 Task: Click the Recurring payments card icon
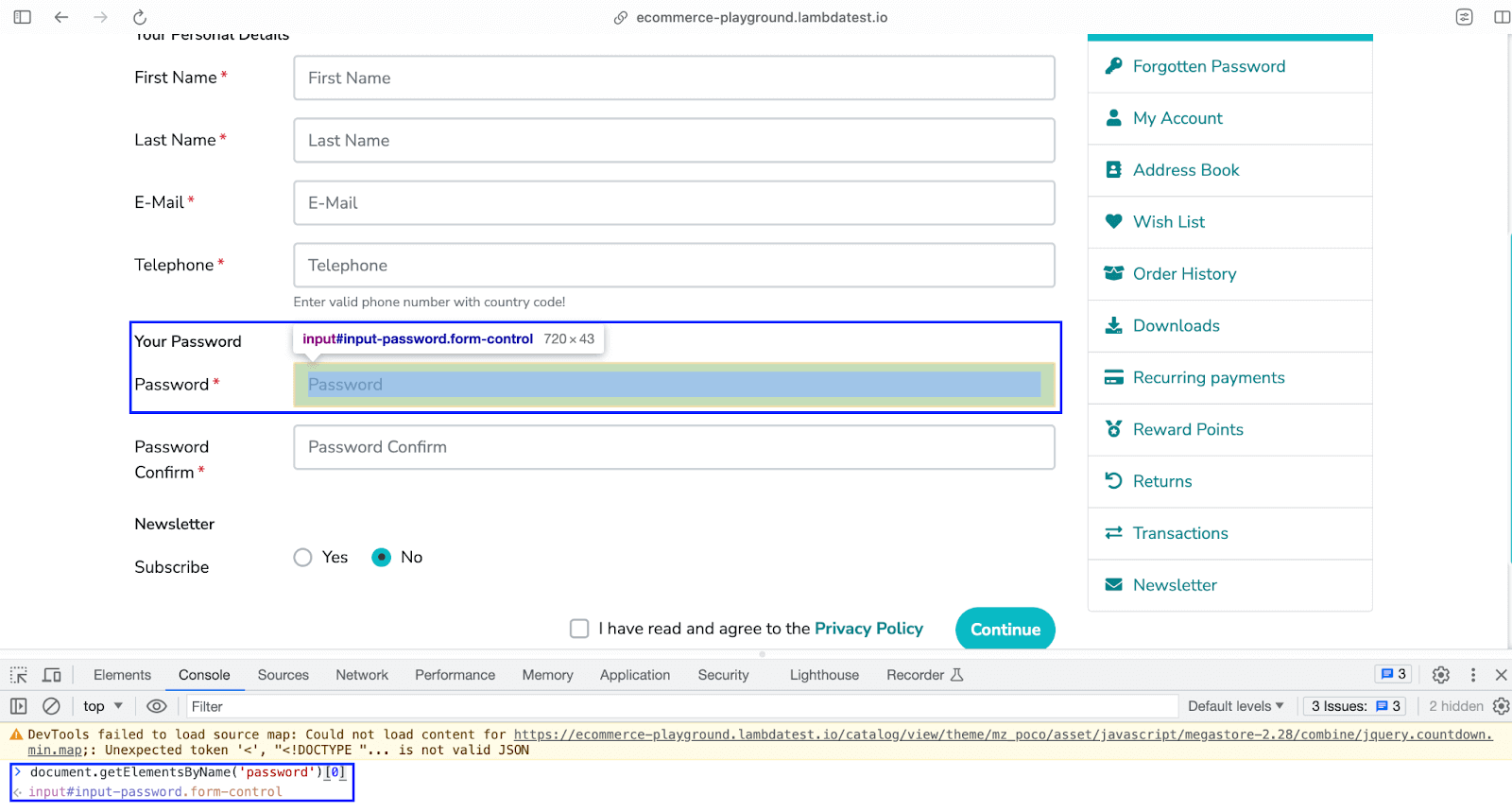tap(1114, 377)
